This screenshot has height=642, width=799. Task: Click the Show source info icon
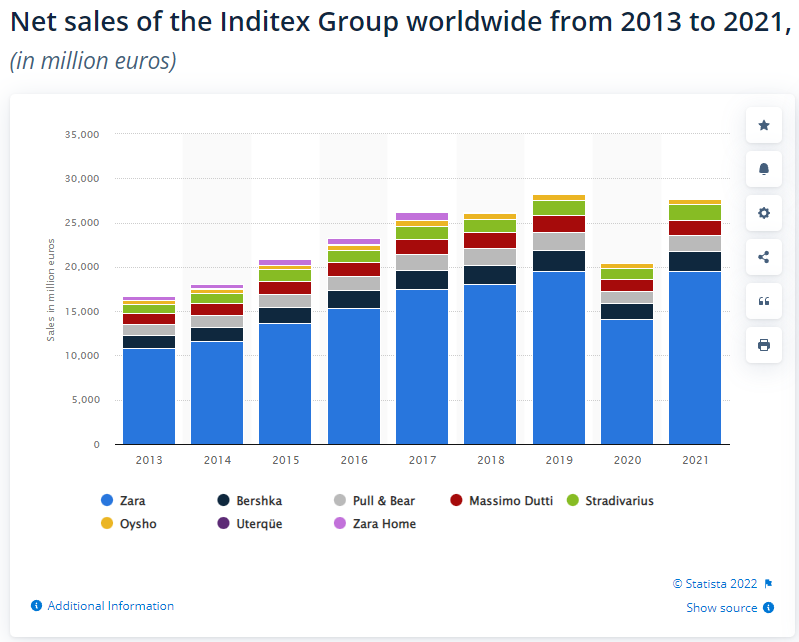click(x=768, y=607)
